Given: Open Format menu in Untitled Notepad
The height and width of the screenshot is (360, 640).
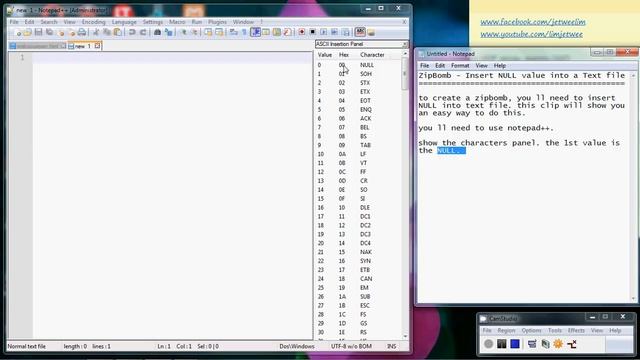Looking at the screenshot, I should click(460, 66).
